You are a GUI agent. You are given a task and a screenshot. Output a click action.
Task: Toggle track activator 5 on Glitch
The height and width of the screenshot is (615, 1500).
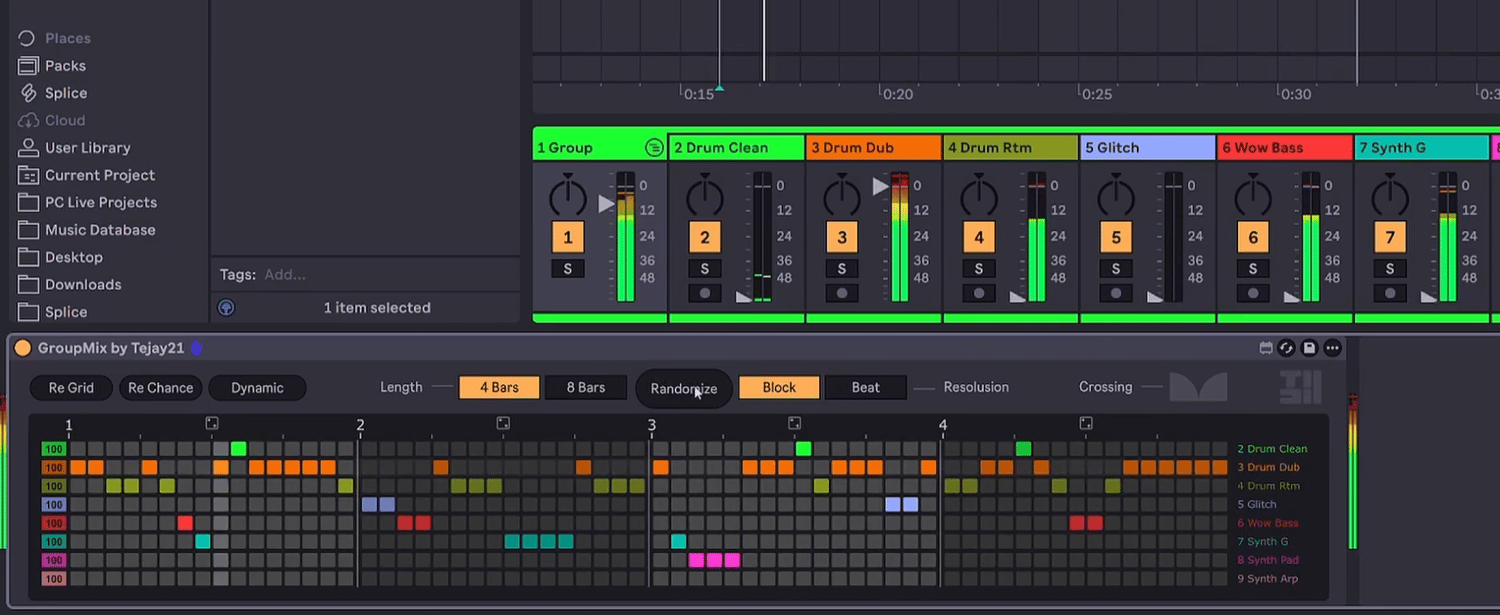click(1116, 238)
